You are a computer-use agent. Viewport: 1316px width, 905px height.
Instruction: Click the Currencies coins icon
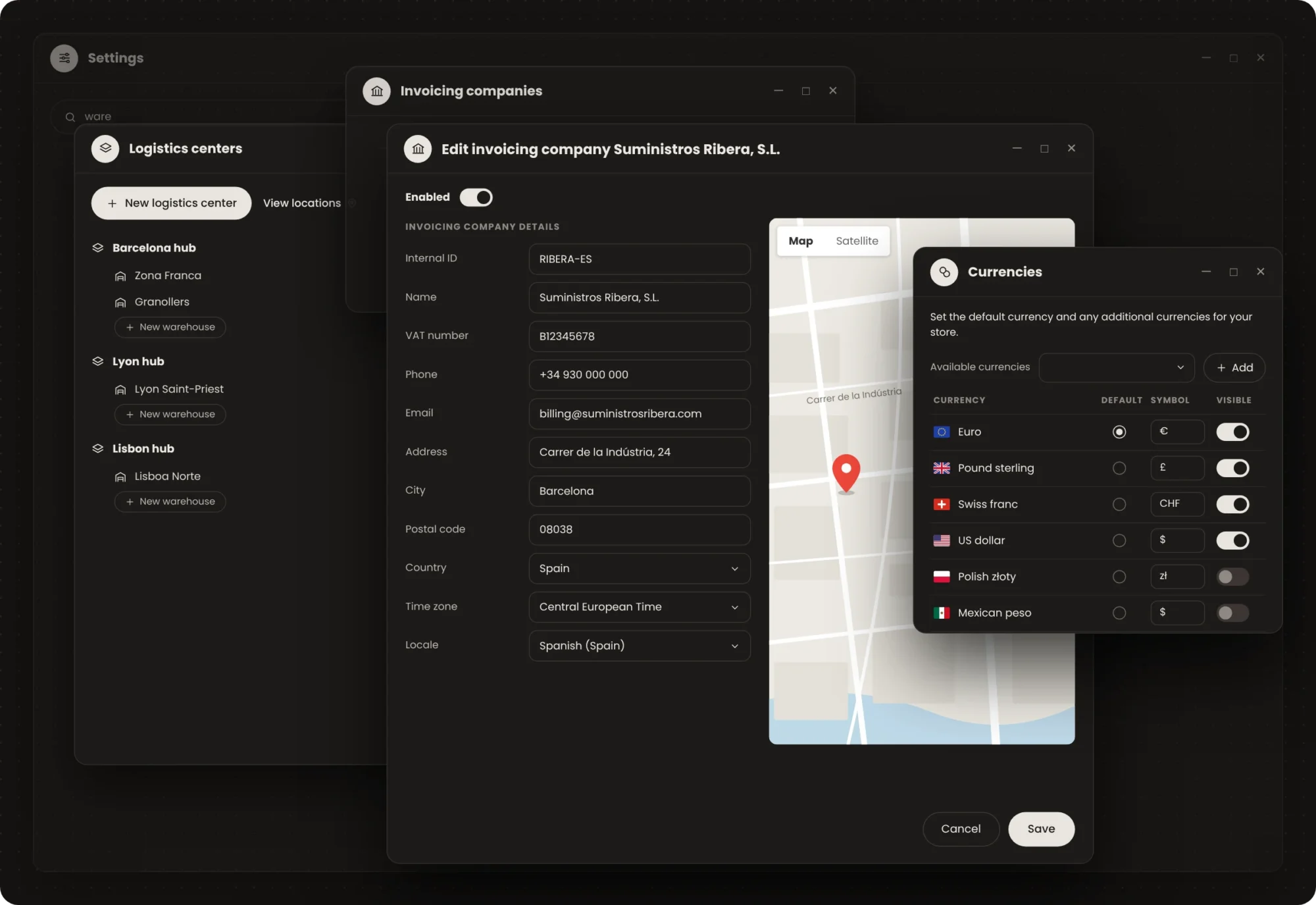944,272
